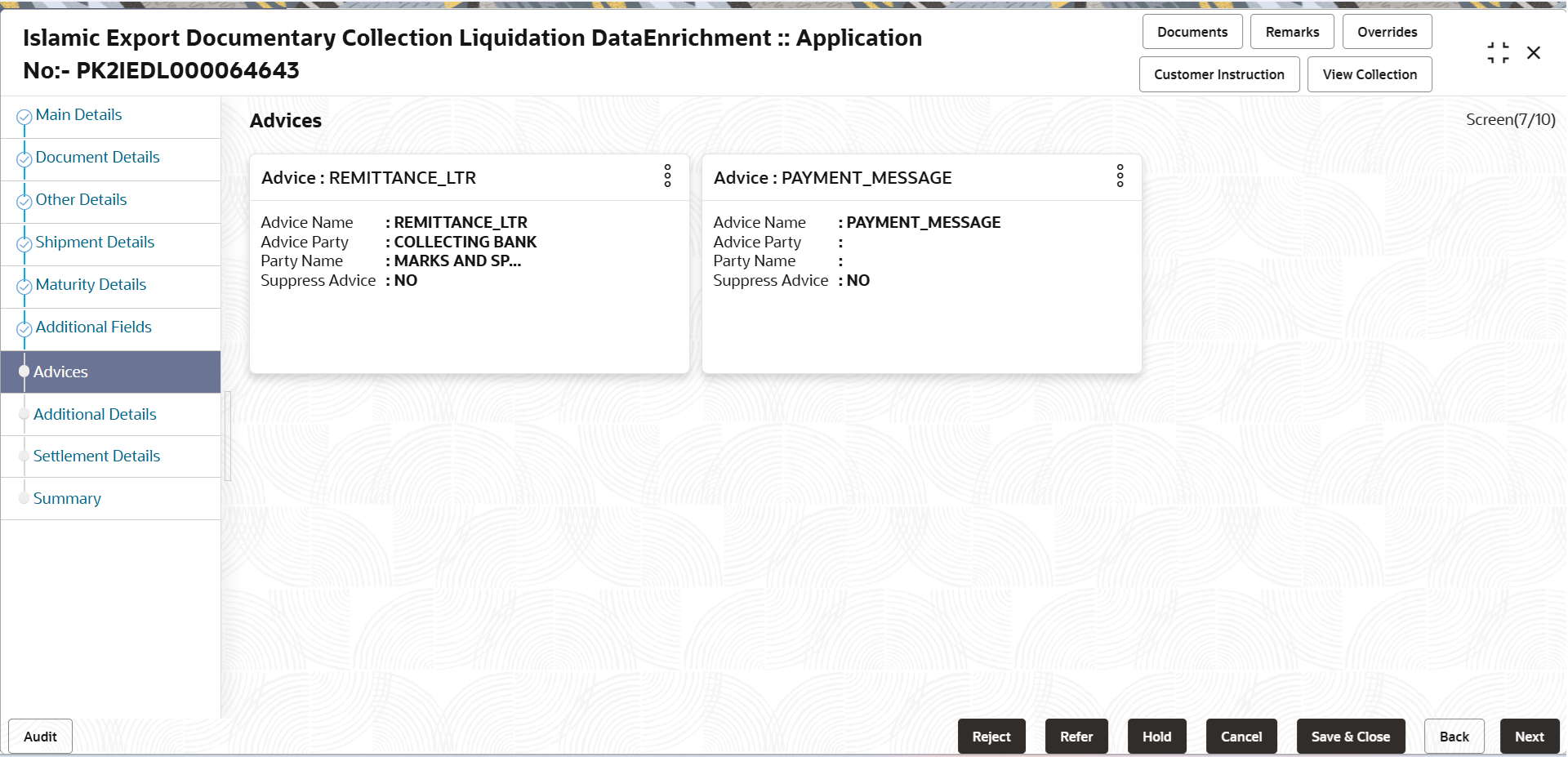Click the Remarks button
Image resolution: width=1568 pixels, height=757 pixels.
[1292, 32]
